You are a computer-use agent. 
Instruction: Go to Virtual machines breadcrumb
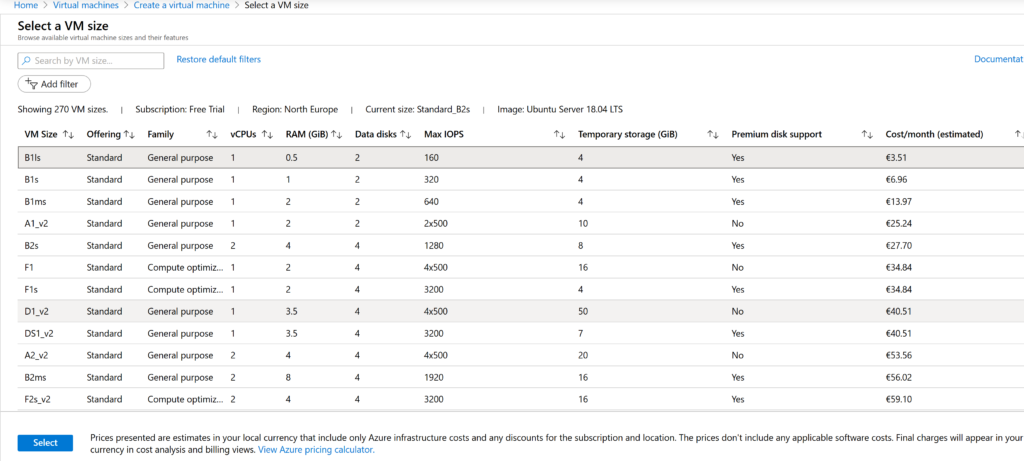pos(86,5)
